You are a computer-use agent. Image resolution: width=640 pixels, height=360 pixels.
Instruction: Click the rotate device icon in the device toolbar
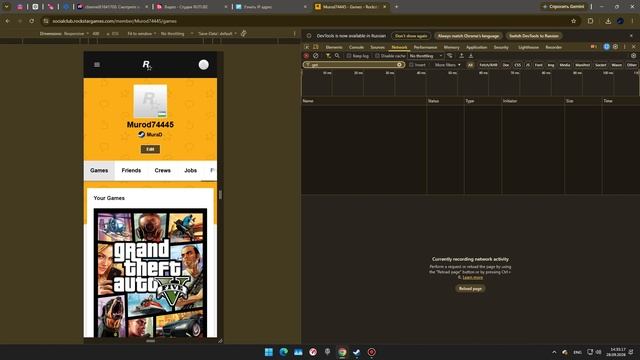(244, 33)
